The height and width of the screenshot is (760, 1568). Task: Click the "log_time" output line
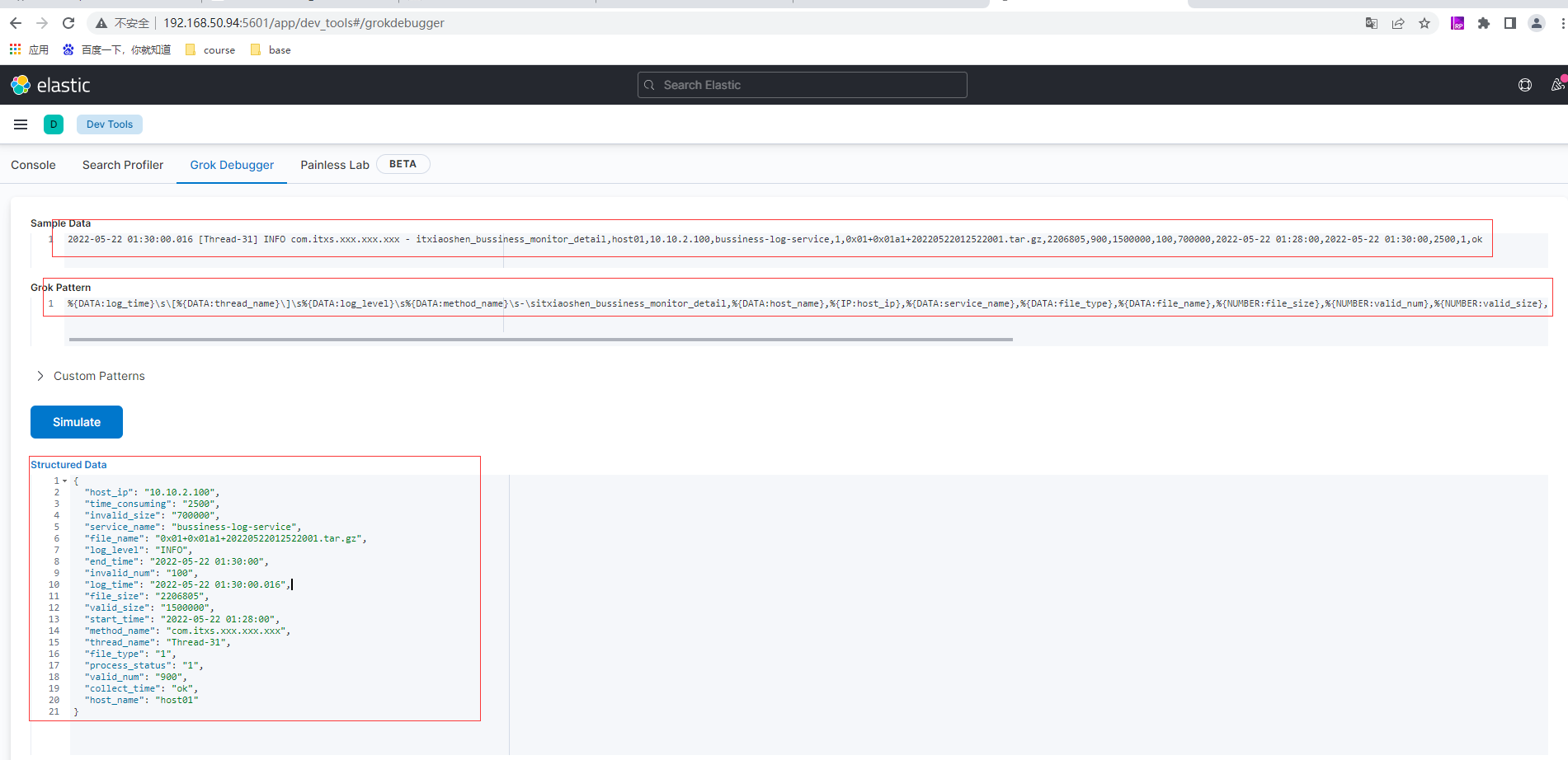click(x=187, y=584)
